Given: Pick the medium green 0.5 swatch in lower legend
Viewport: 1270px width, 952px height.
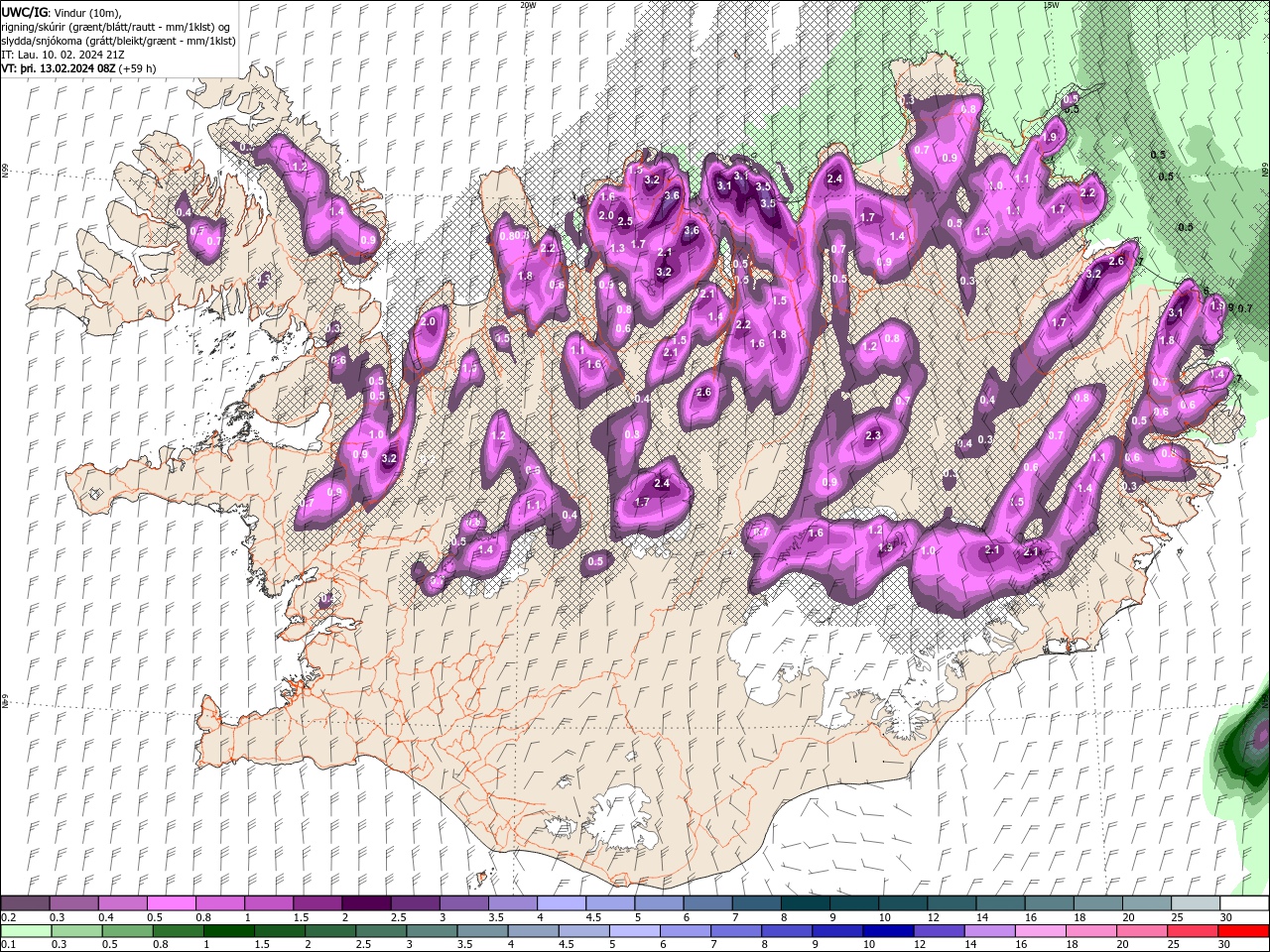Looking at the screenshot, I should pos(128,931).
